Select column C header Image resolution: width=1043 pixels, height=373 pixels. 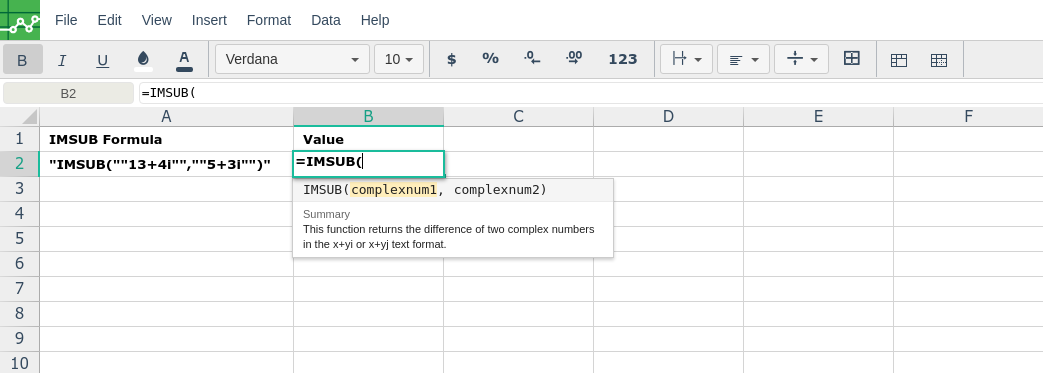coord(518,117)
